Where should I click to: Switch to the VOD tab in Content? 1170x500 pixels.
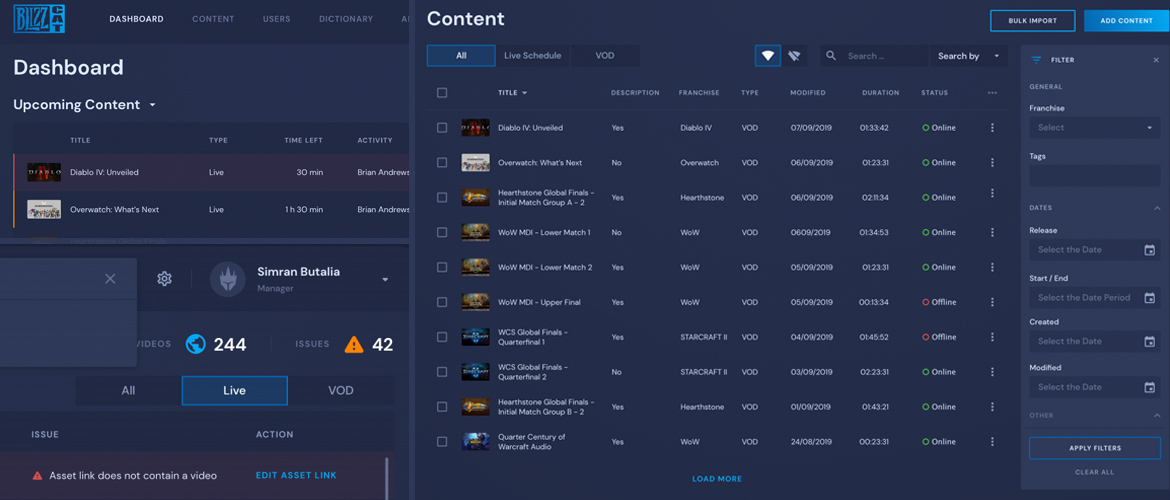coord(605,56)
